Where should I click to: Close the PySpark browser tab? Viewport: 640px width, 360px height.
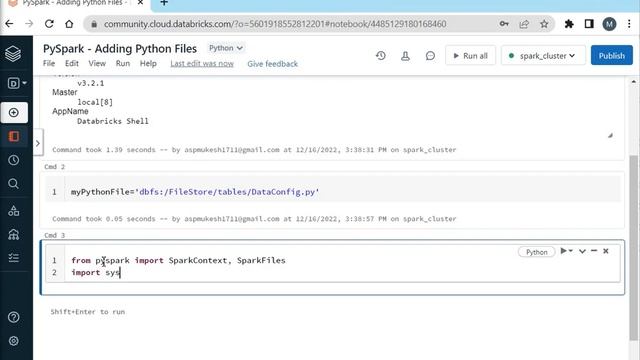[x=140, y=2]
